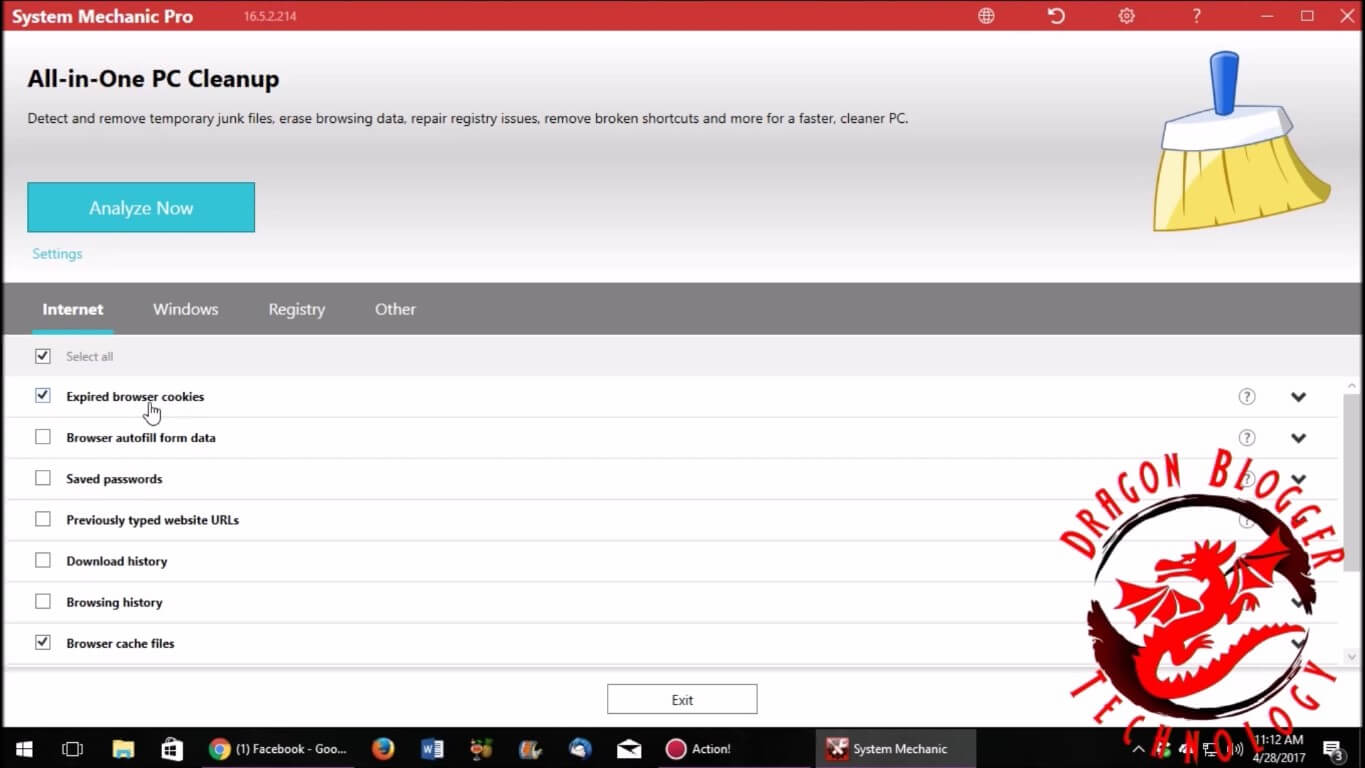Show help for Browser autofill form data
Screen dimensions: 1365x768
1246,438
